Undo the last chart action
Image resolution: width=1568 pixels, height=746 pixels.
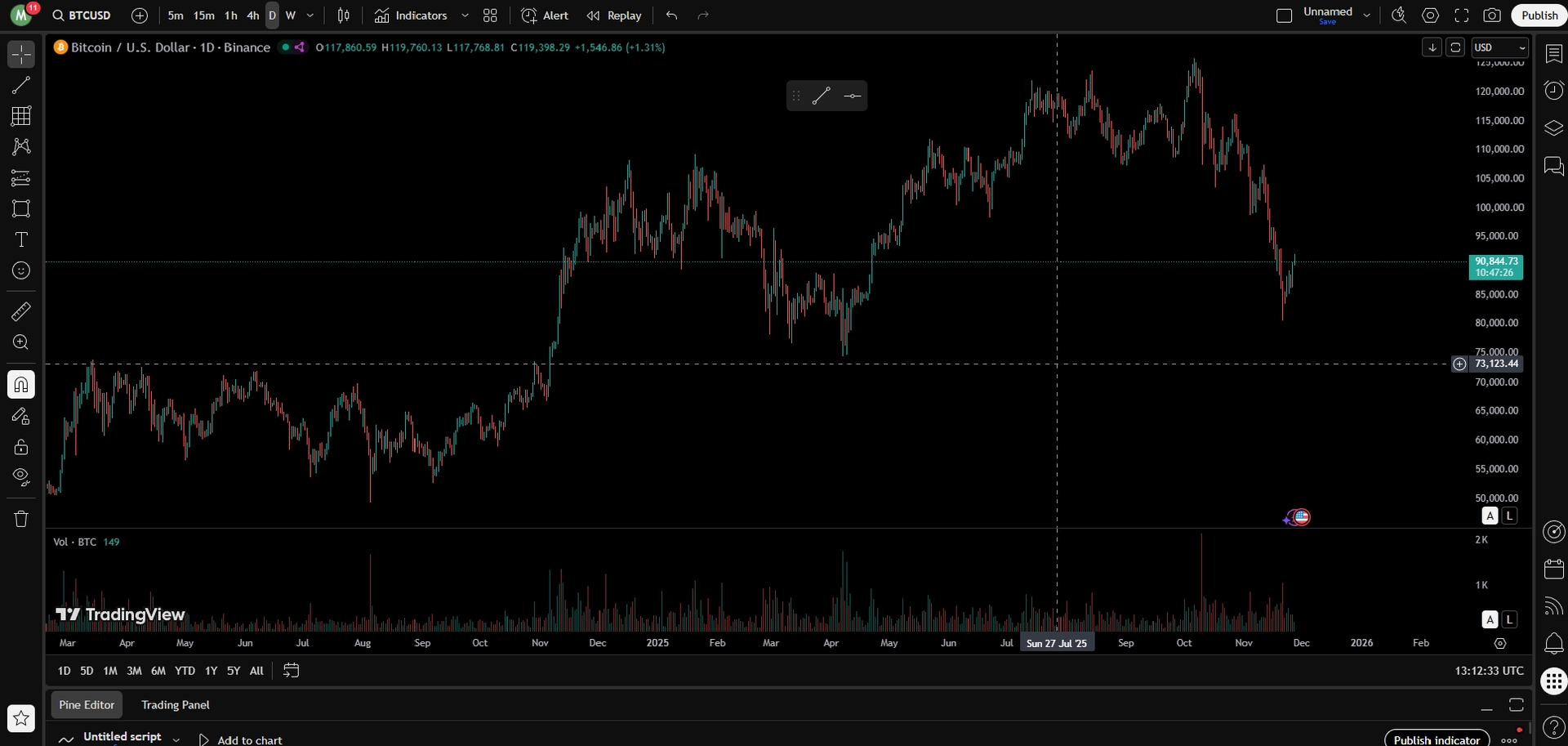671,16
